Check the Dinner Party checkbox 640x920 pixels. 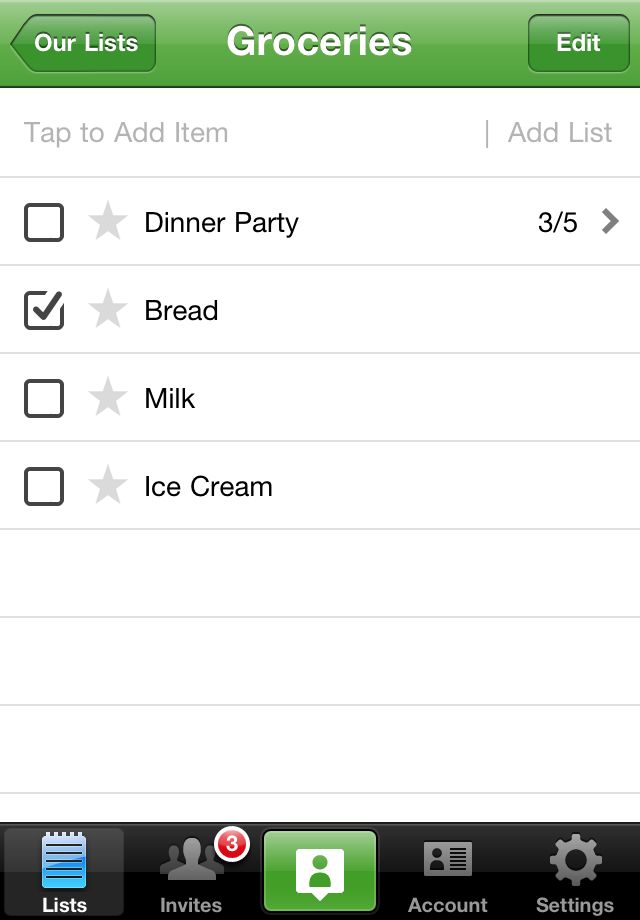click(44, 222)
